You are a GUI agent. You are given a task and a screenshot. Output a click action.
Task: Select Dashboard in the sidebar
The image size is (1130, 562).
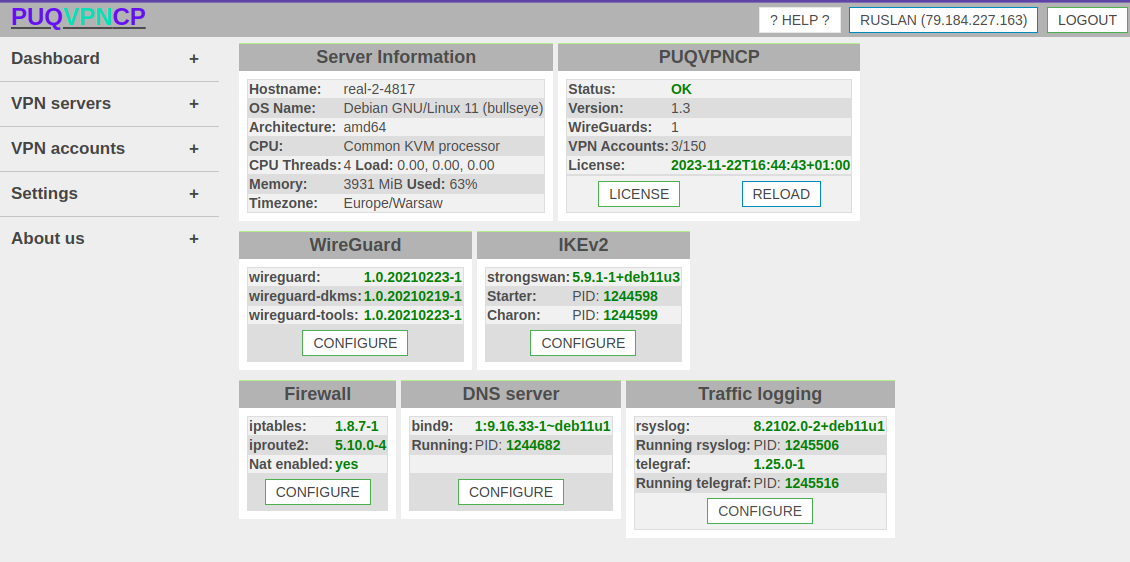[55, 58]
